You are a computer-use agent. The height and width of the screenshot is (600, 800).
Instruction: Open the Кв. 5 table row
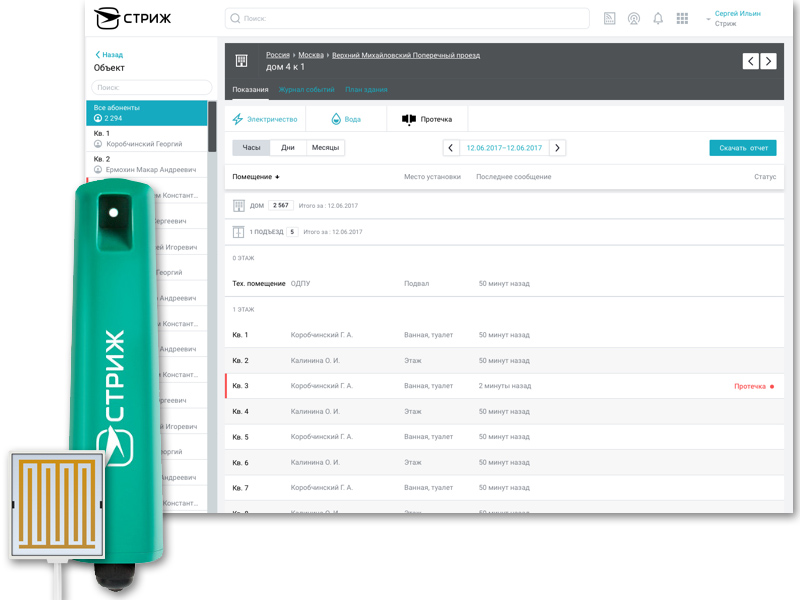pos(504,437)
